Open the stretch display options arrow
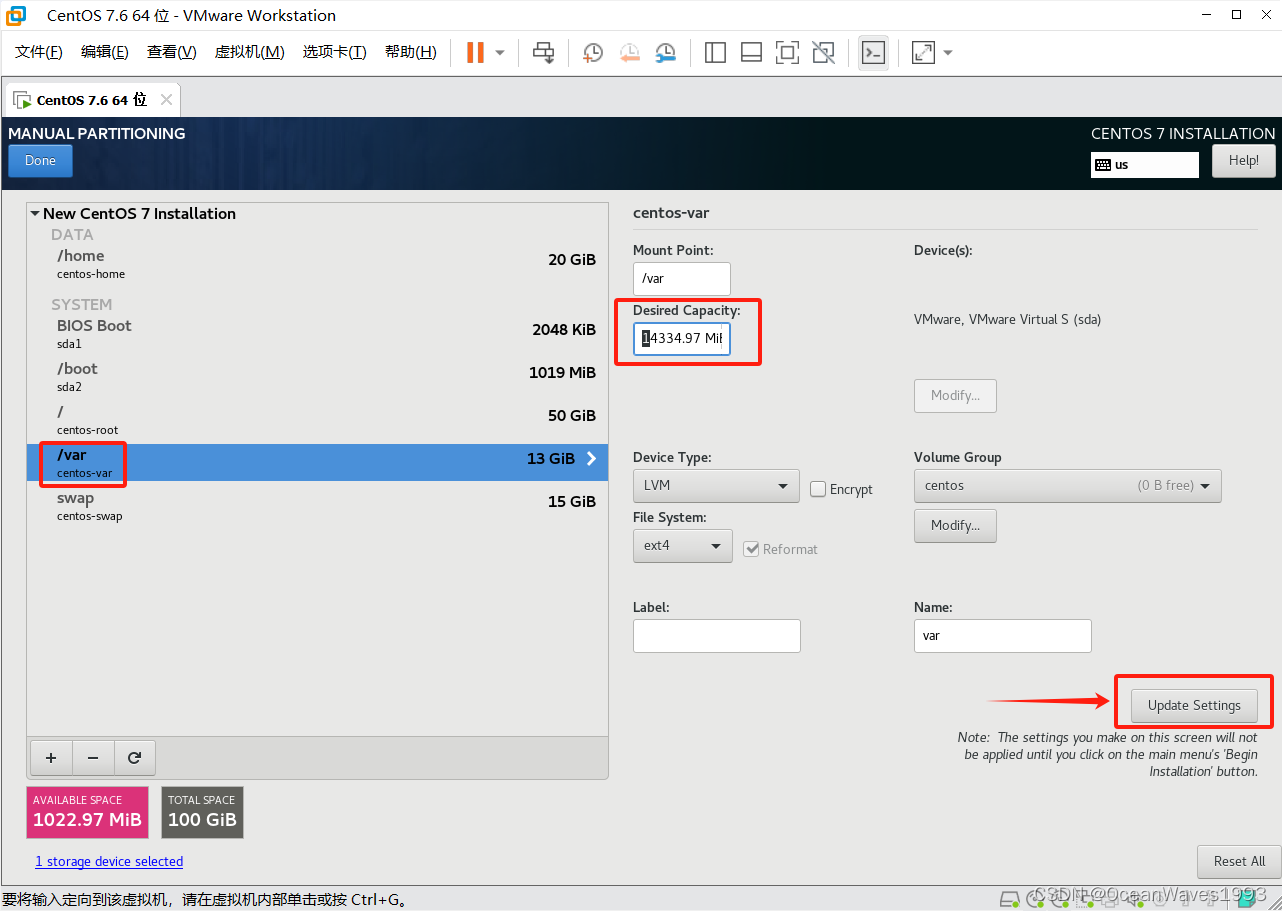The width and height of the screenshot is (1282, 911). coord(948,52)
